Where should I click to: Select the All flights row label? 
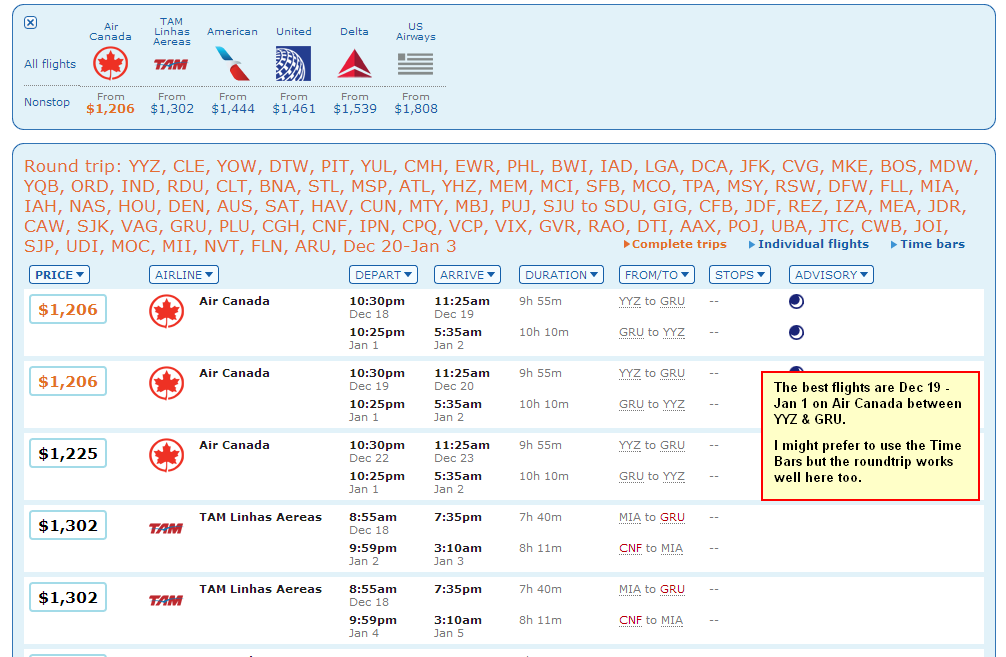click(x=50, y=64)
